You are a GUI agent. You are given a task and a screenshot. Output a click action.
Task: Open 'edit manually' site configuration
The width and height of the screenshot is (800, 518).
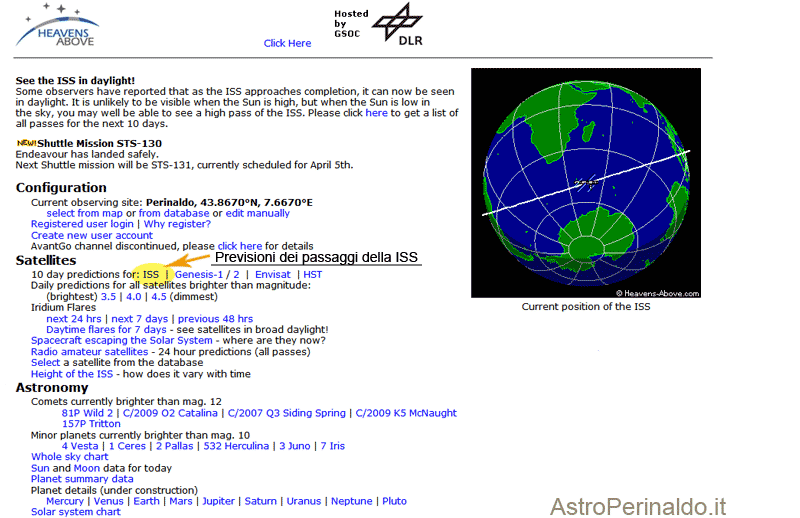[x=258, y=213]
